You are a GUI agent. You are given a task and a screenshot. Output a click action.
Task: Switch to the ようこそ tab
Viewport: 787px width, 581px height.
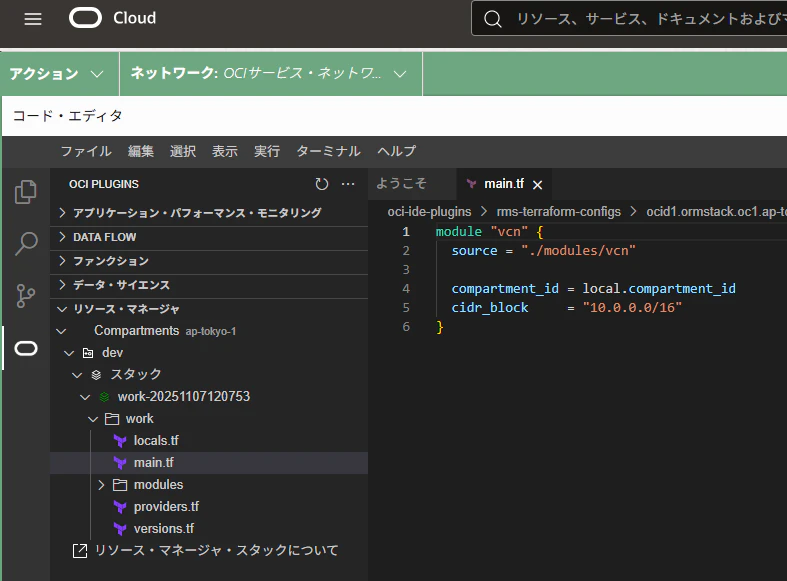click(401, 184)
